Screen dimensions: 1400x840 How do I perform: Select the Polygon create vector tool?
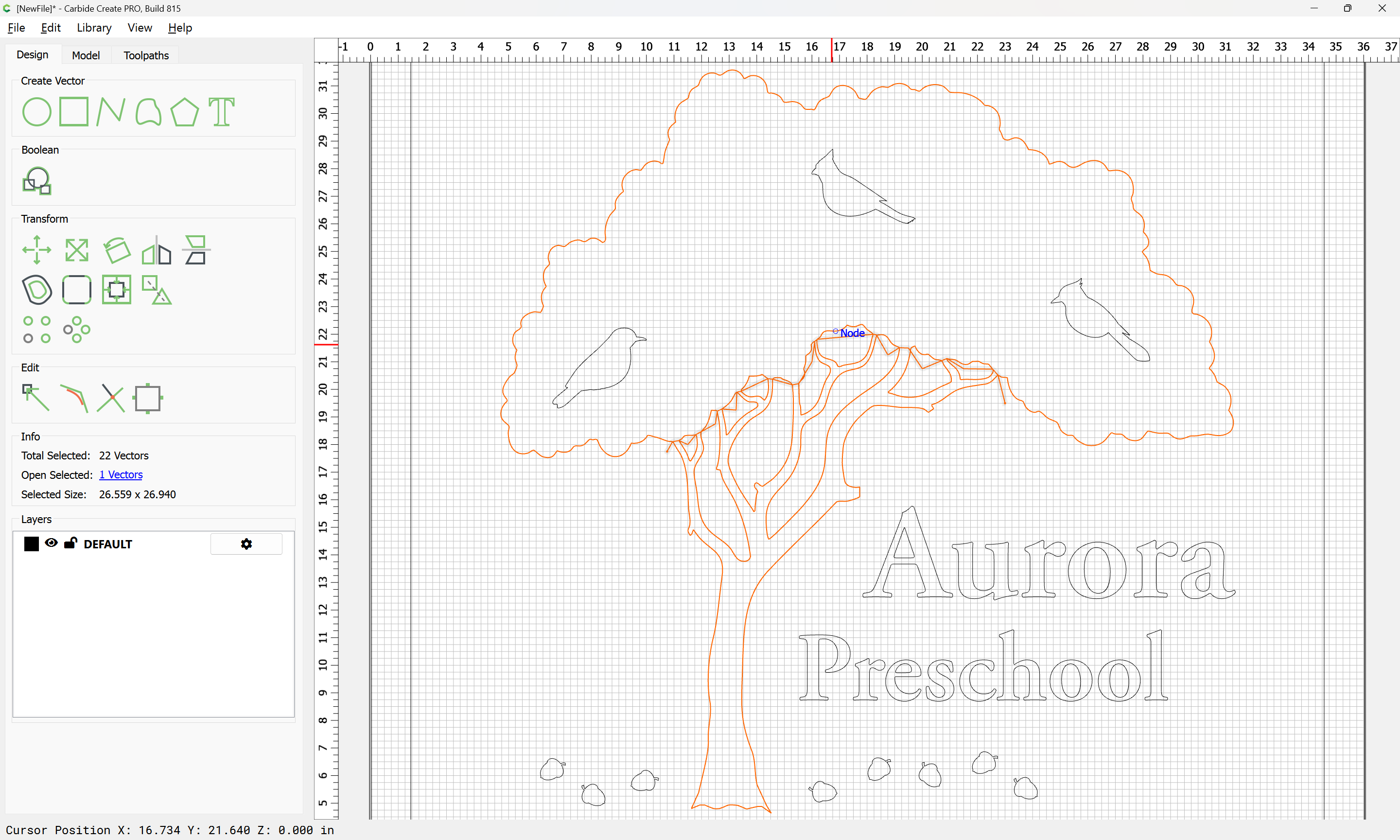(x=184, y=111)
